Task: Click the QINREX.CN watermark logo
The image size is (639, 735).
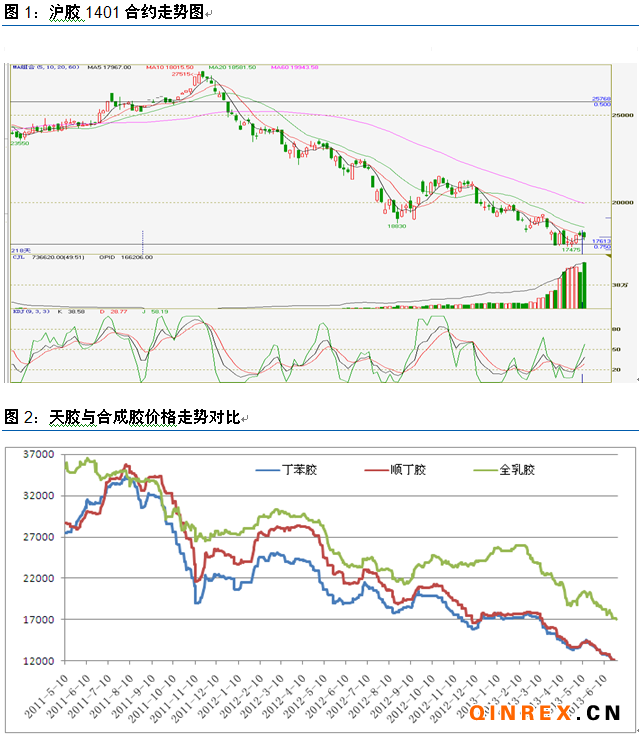Action: point(544,712)
